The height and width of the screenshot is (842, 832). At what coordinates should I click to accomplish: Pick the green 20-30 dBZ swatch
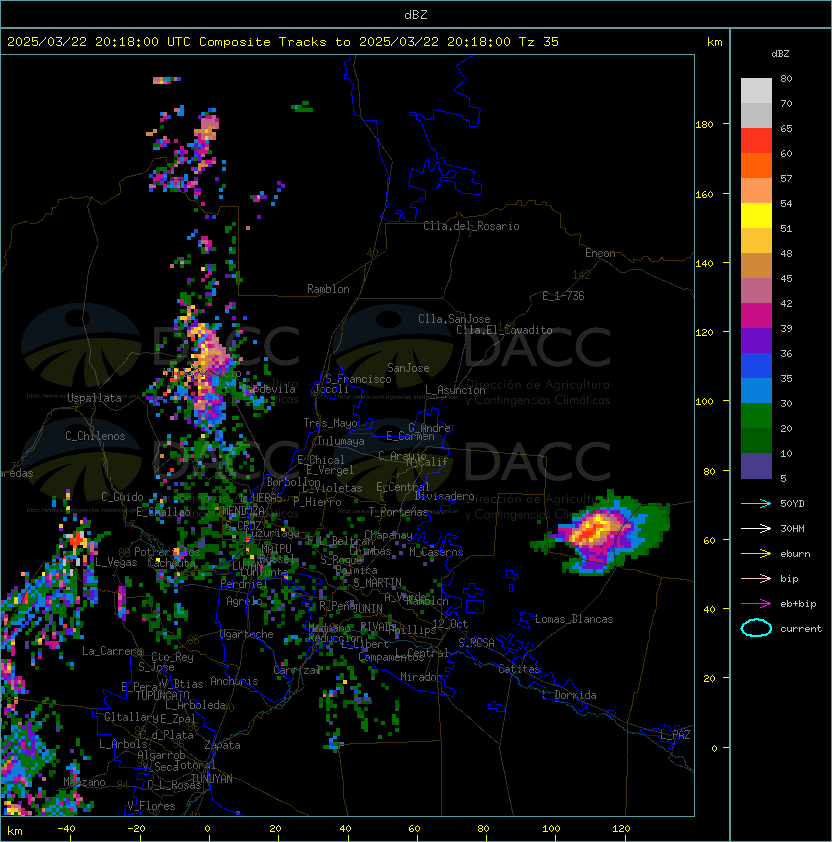[756, 416]
